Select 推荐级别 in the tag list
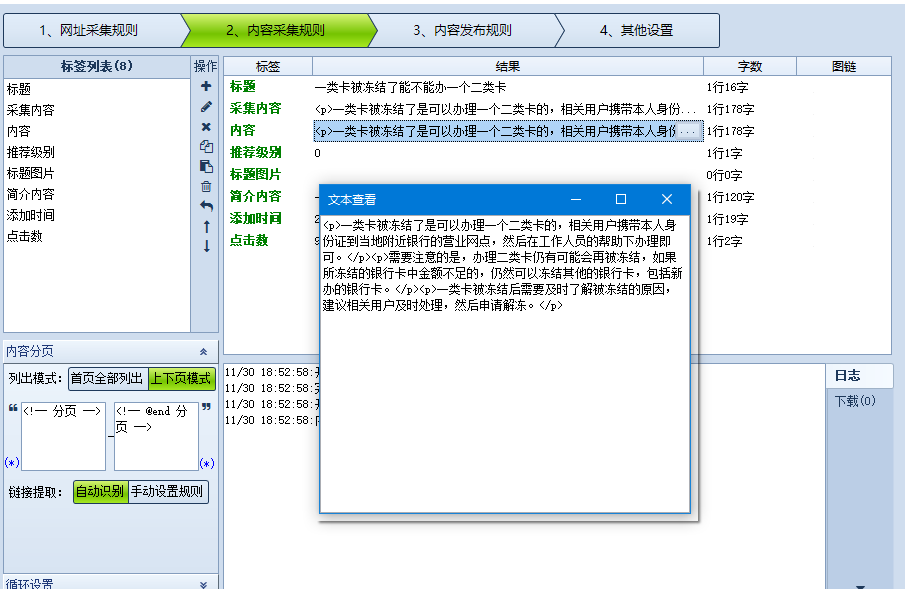This screenshot has width=905, height=589. (31, 152)
